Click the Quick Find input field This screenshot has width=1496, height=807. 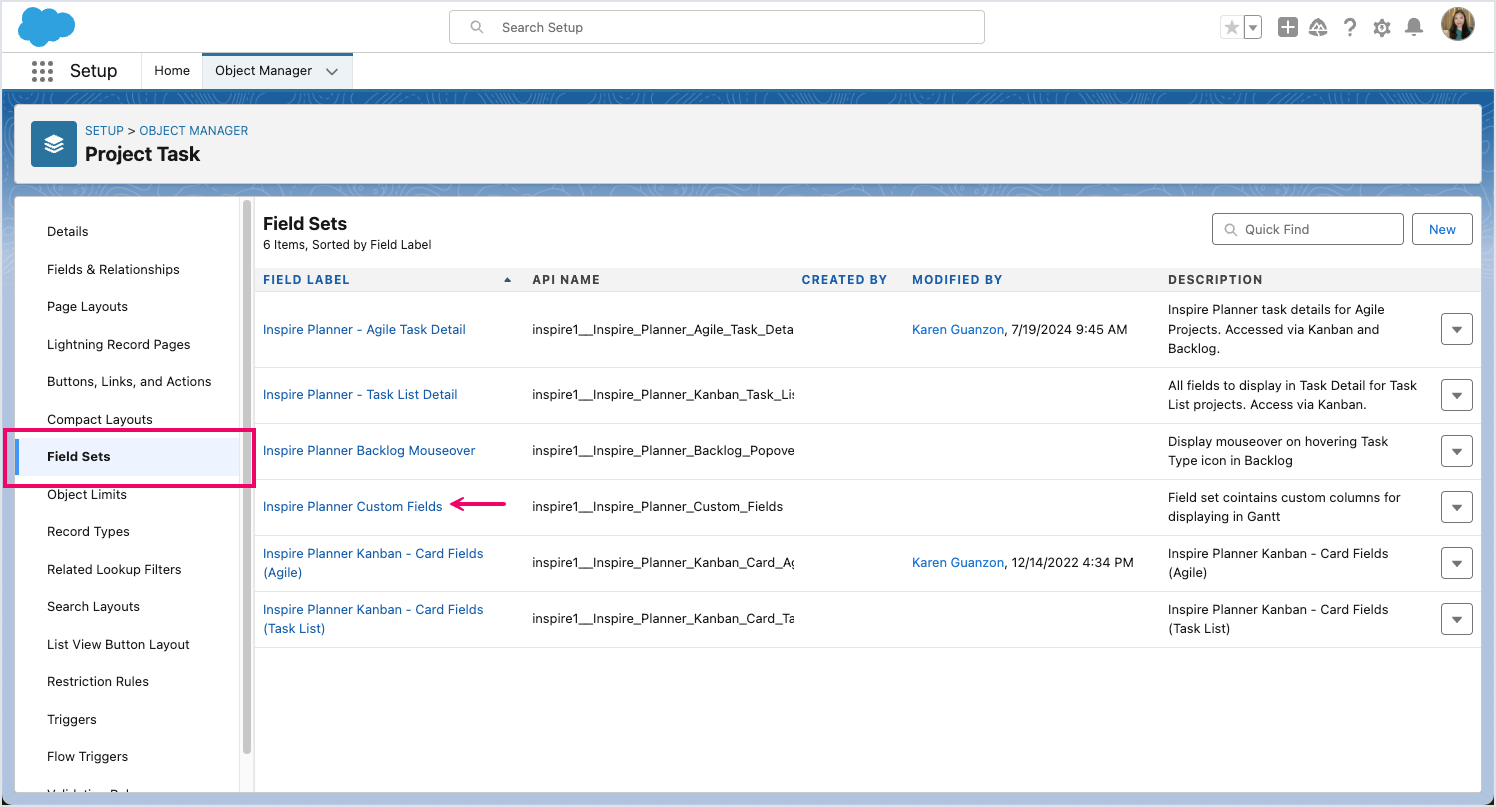tap(1308, 229)
